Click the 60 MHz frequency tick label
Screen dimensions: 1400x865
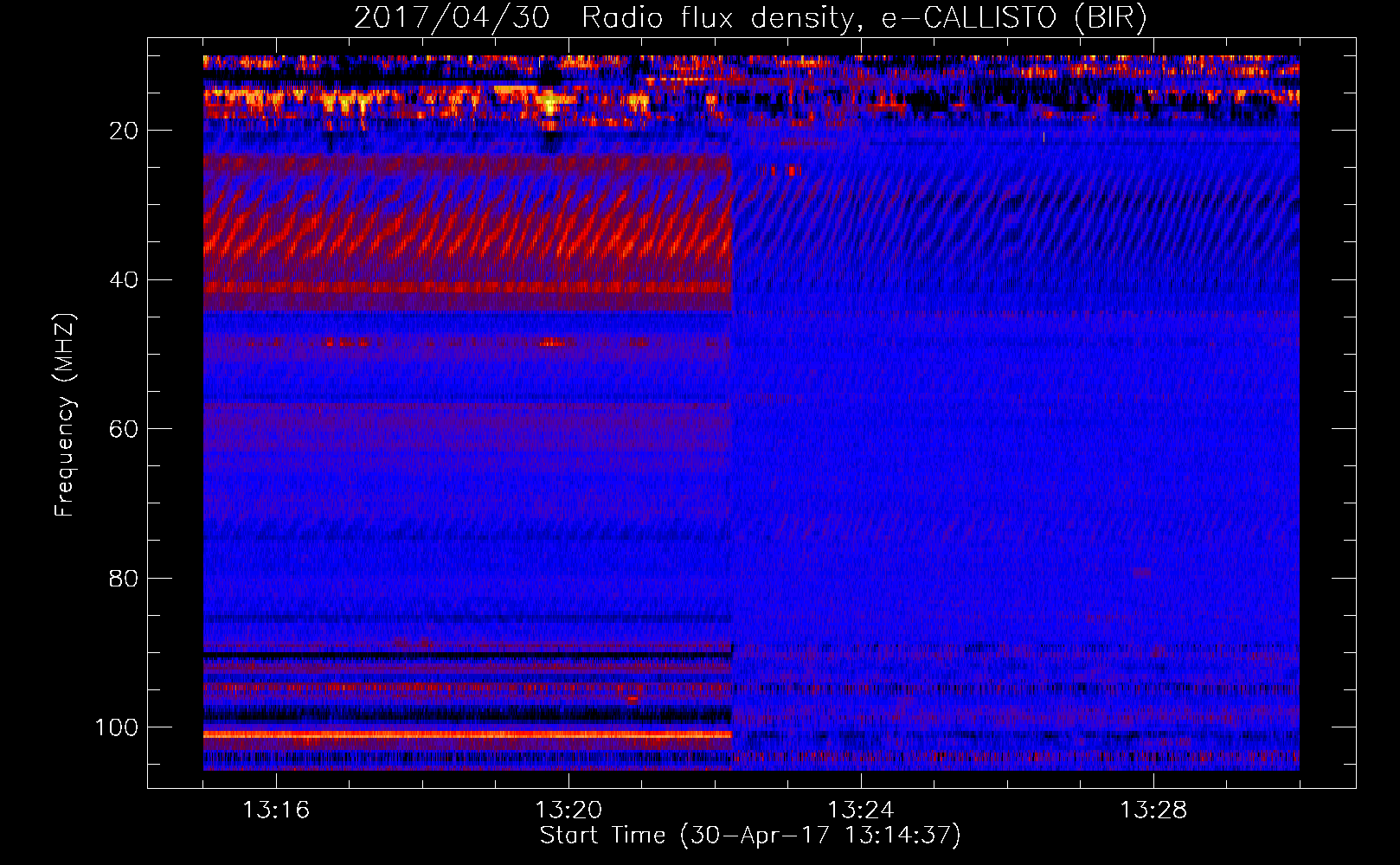point(124,429)
